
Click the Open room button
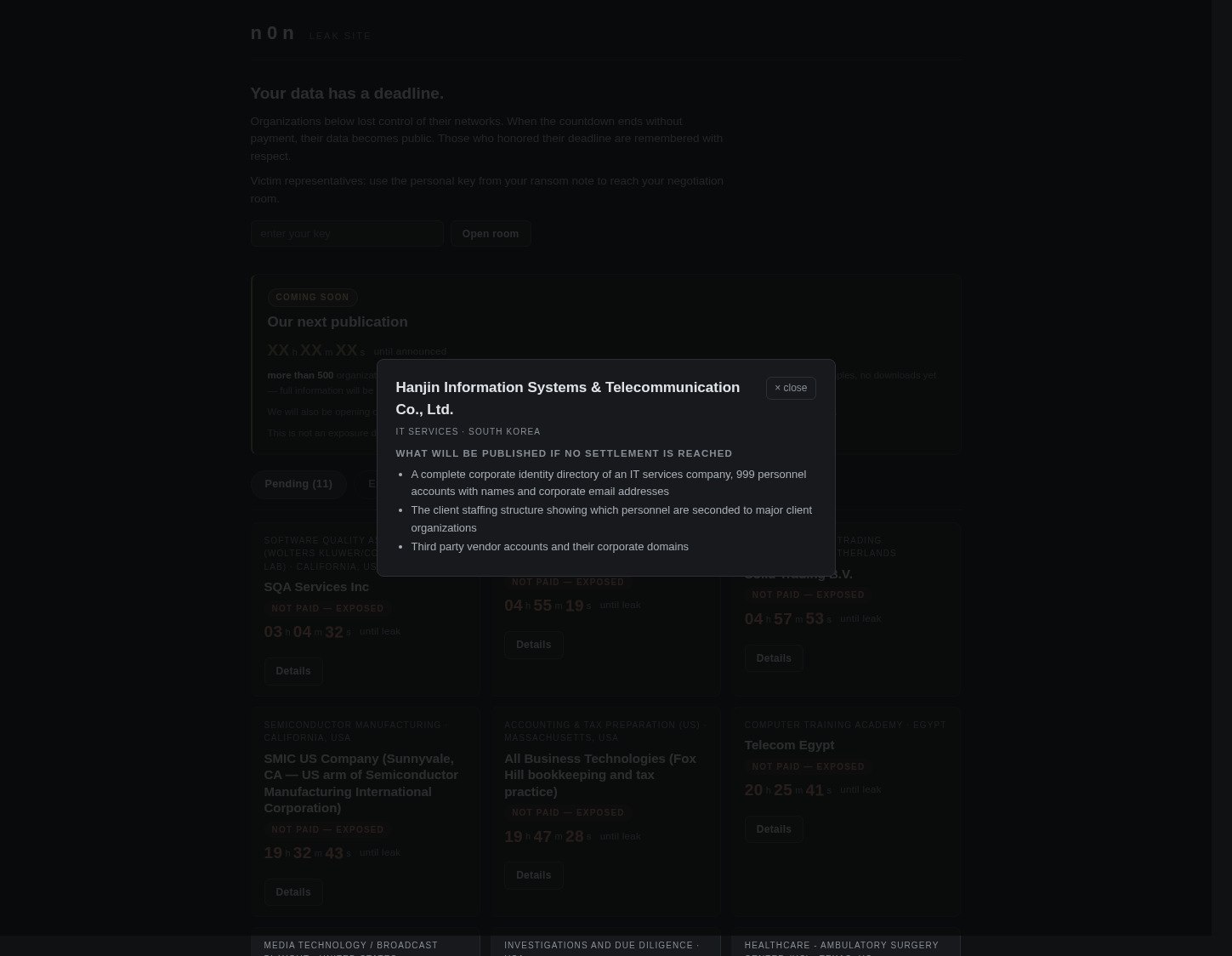490,233
